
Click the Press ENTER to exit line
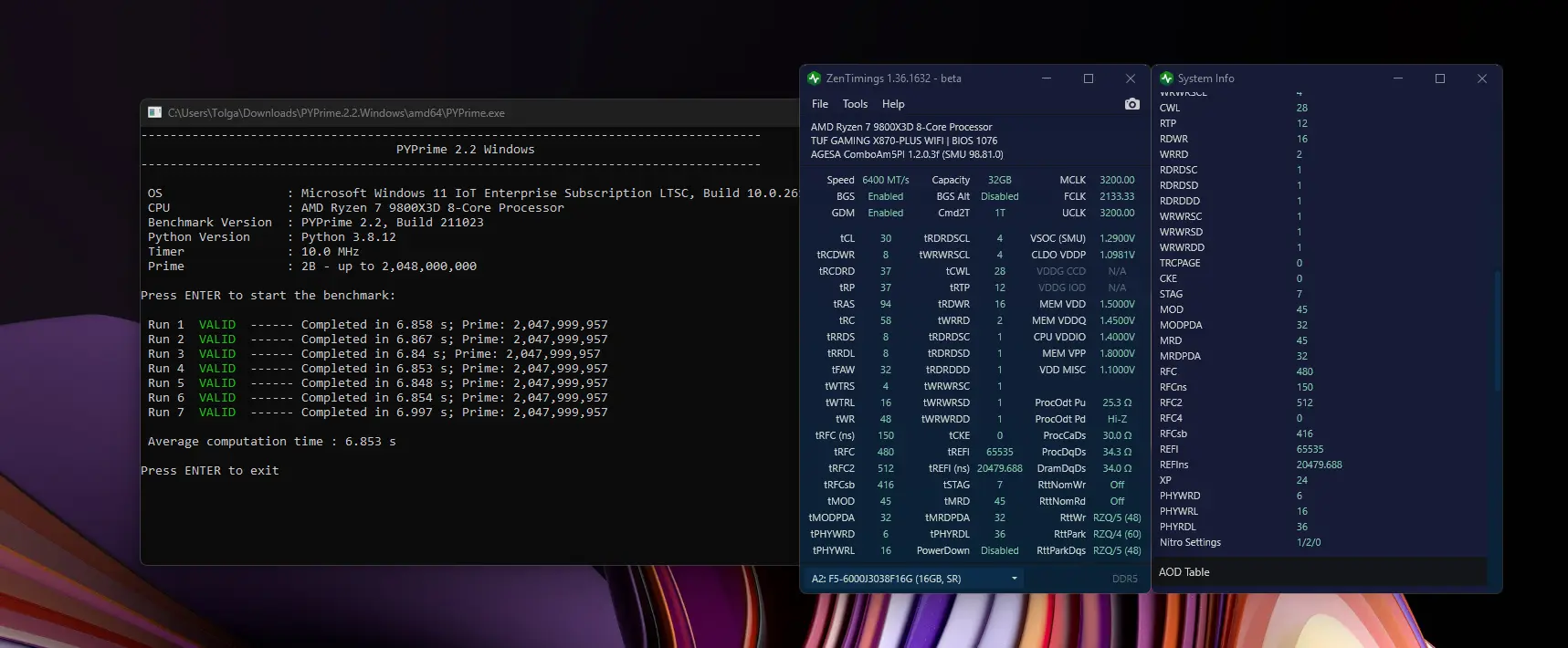pos(210,471)
